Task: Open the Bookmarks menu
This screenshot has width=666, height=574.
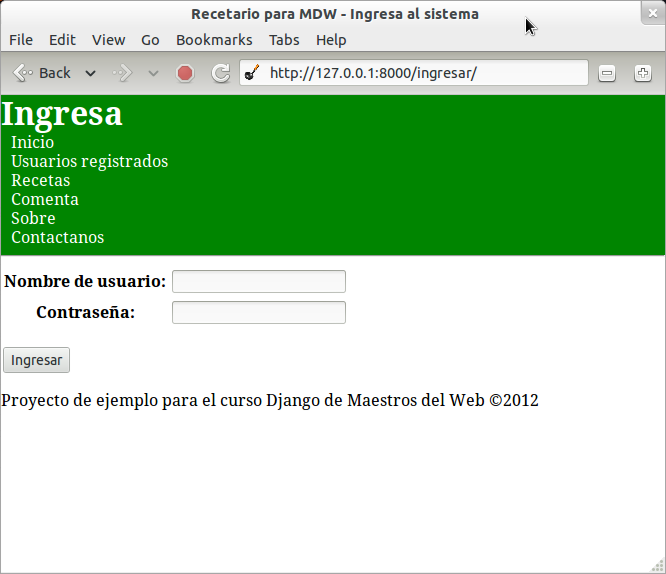Action: (214, 40)
